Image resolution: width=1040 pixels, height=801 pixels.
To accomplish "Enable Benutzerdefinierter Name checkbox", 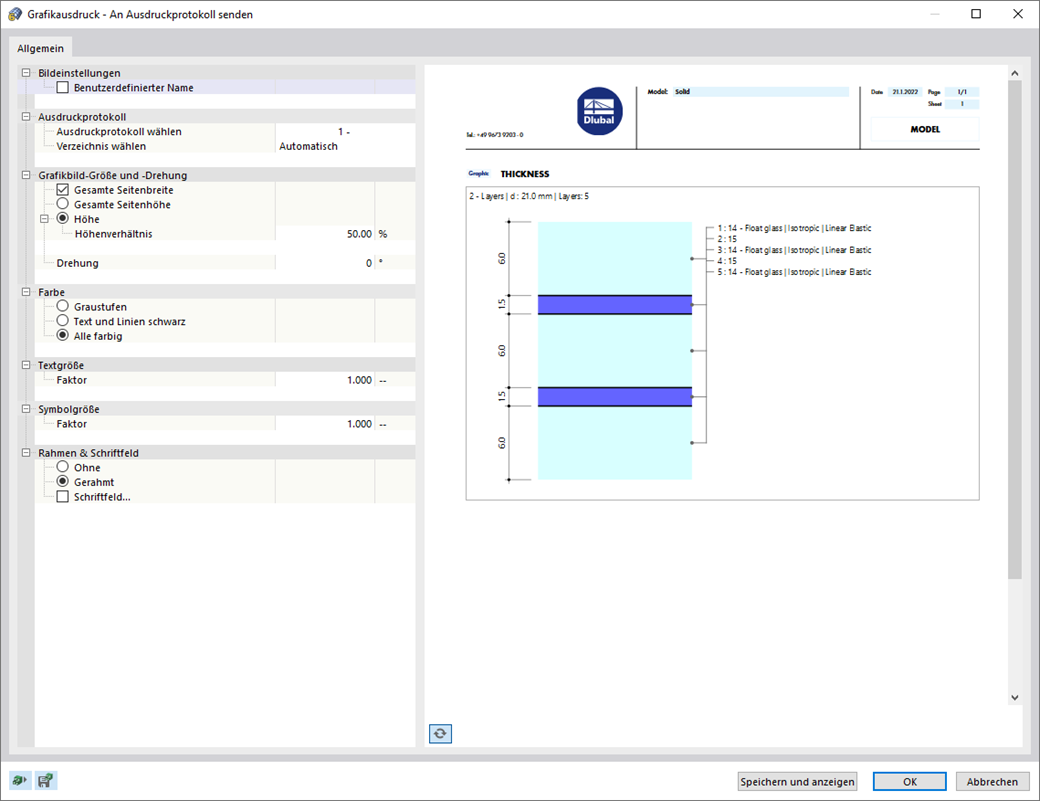I will tap(62, 87).
